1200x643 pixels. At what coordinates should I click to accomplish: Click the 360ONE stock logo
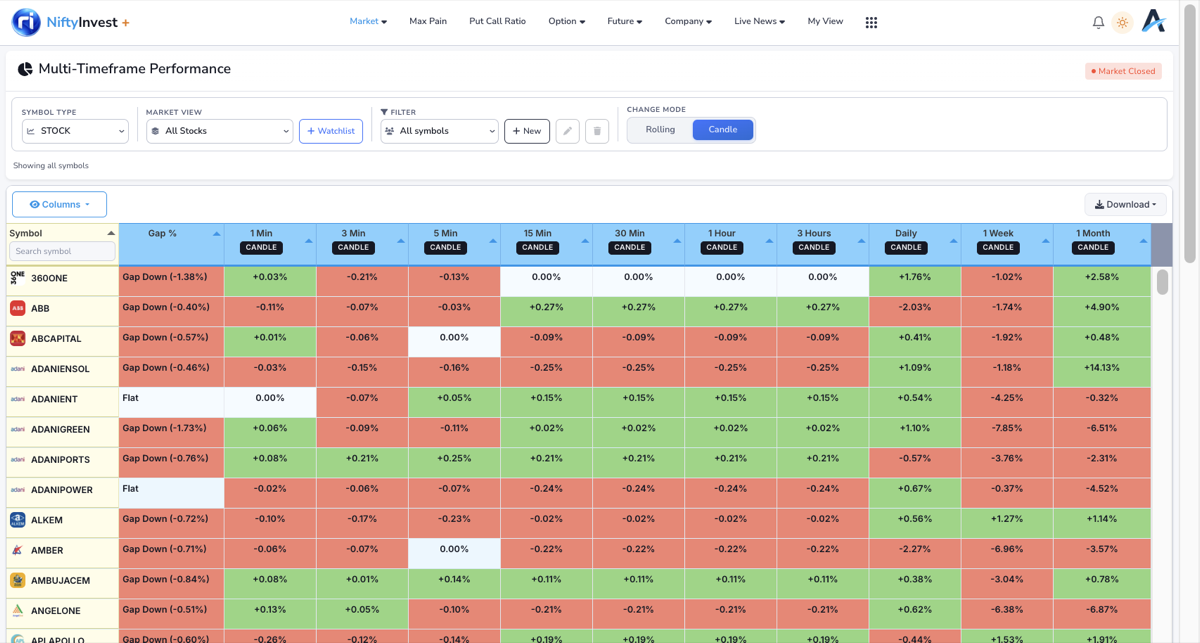[17, 277]
